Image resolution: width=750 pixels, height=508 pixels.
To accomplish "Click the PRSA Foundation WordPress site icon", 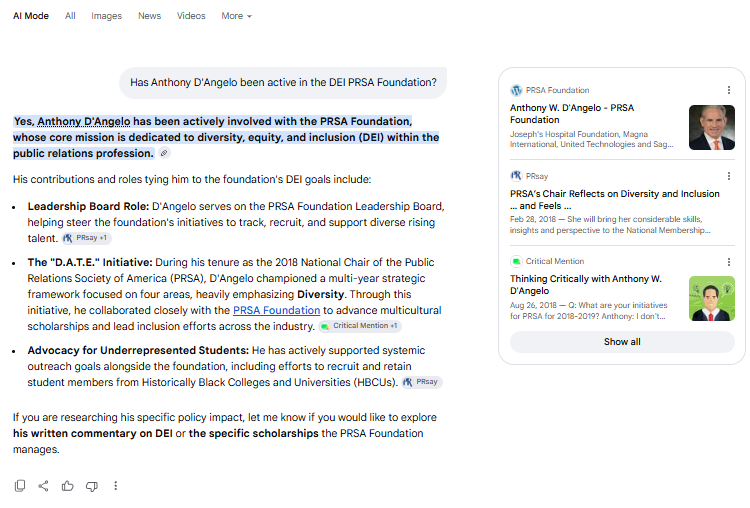I will coord(516,90).
